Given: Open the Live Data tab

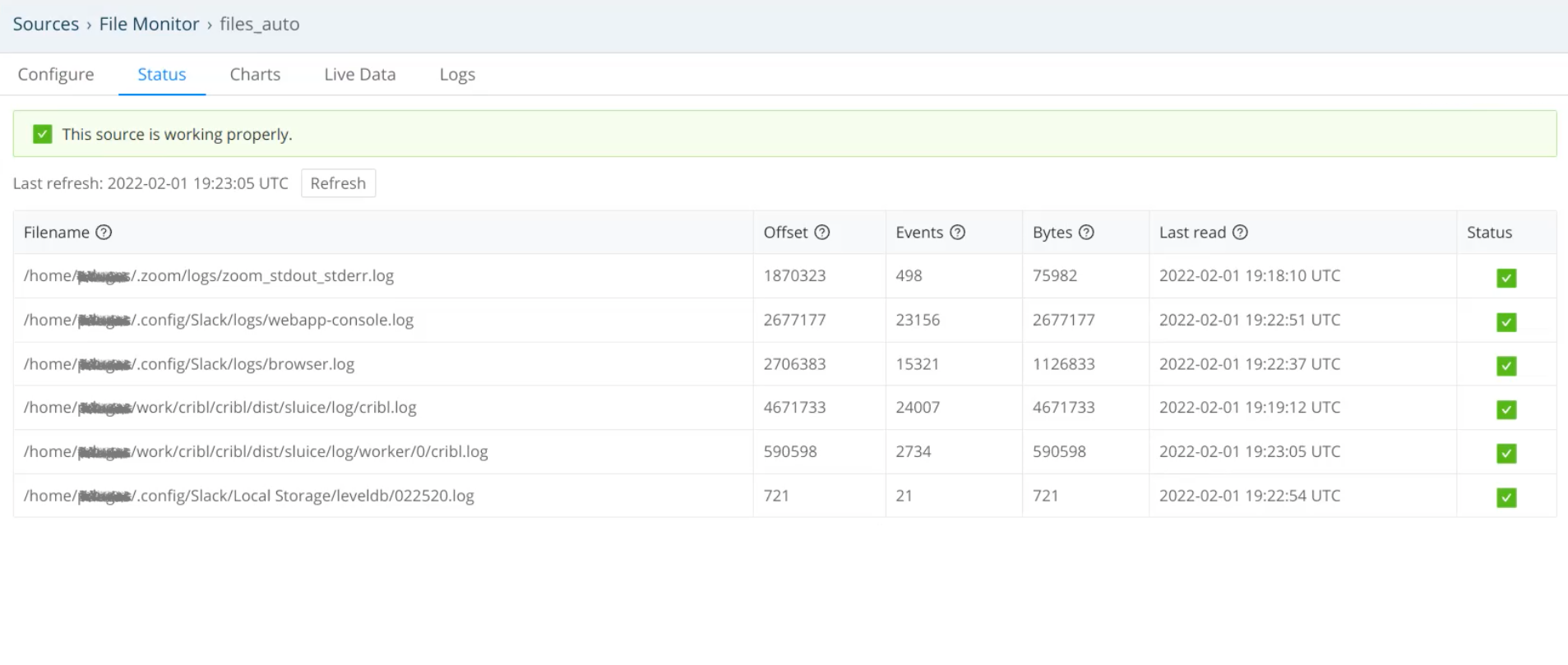Looking at the screenshot, I should click(x=359, y=74).
